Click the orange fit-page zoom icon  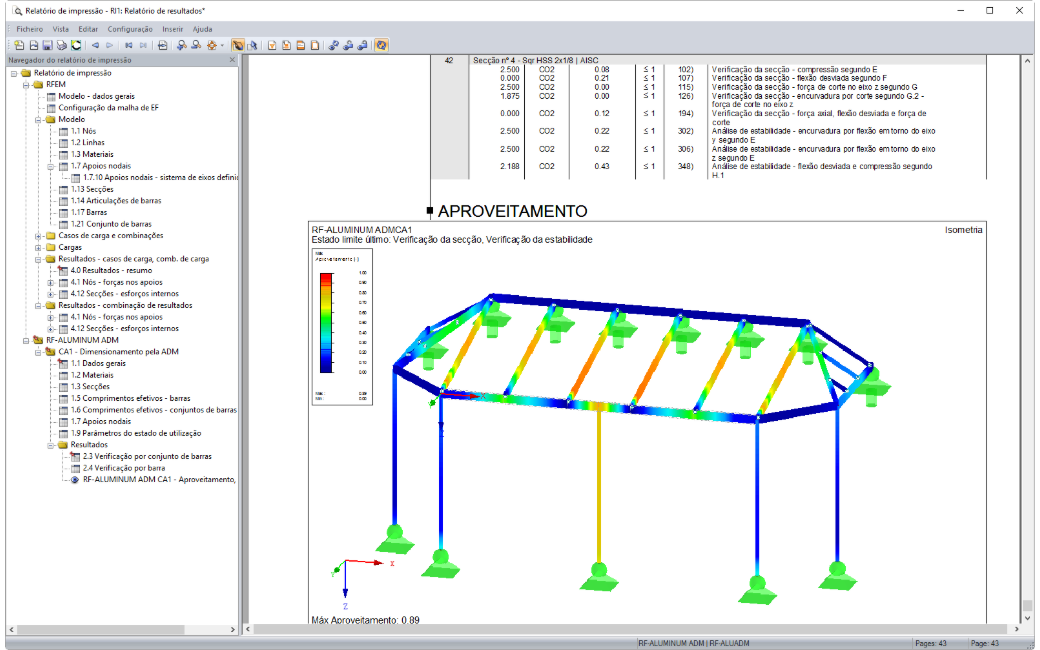(x=212, y=45)
